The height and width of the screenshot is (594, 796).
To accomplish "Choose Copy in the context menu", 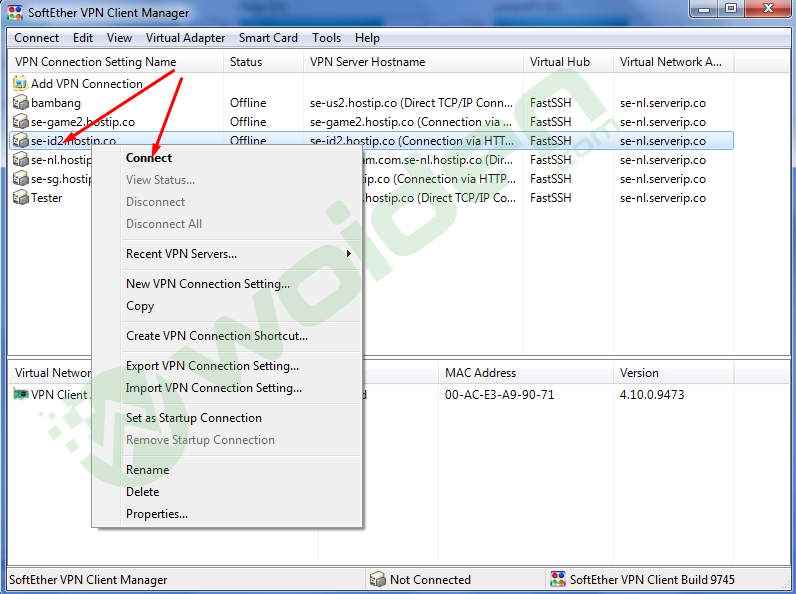I will point(140,306).
